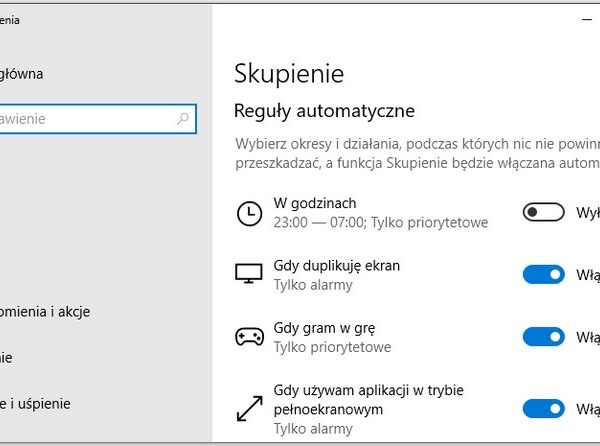Open the Gdy używam aplikacji w trybie pełnoekranowym rule
This screenshot has height=446, width=600.
pos(368,390)
